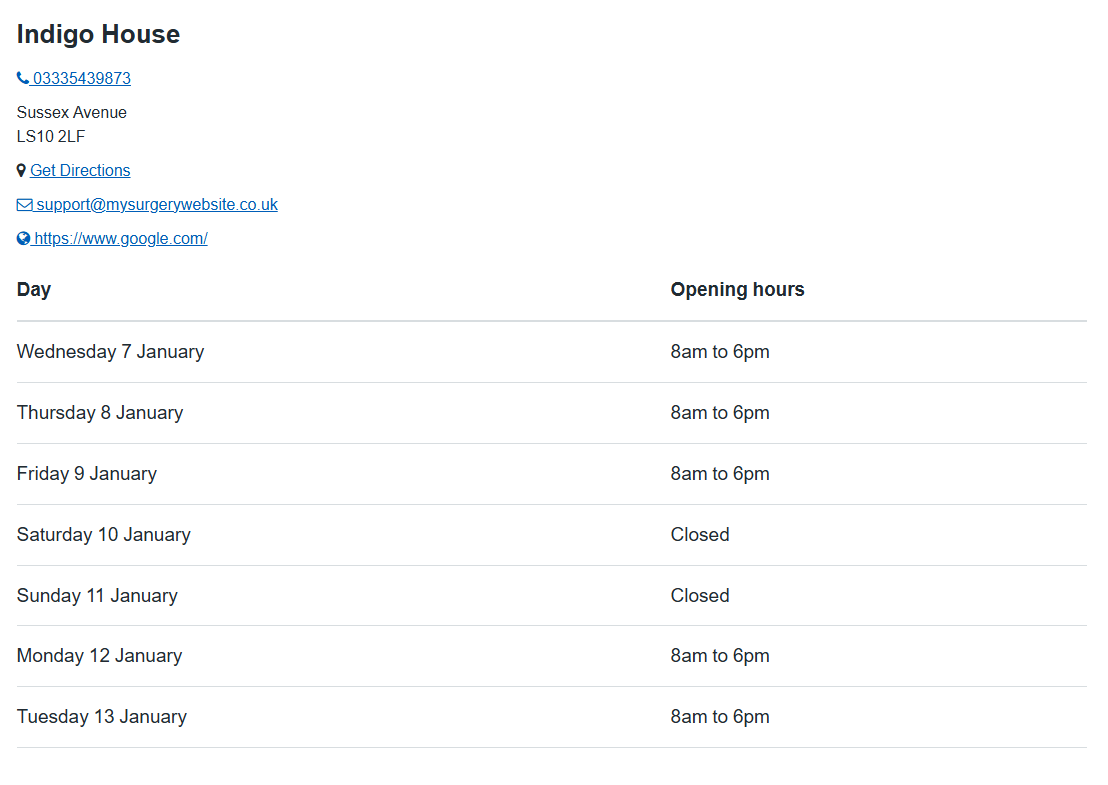Image resolution: width=1108 pixels, height=785 pixels.
Task: Click the Monday 12 January cell
Action: [99, 656]
